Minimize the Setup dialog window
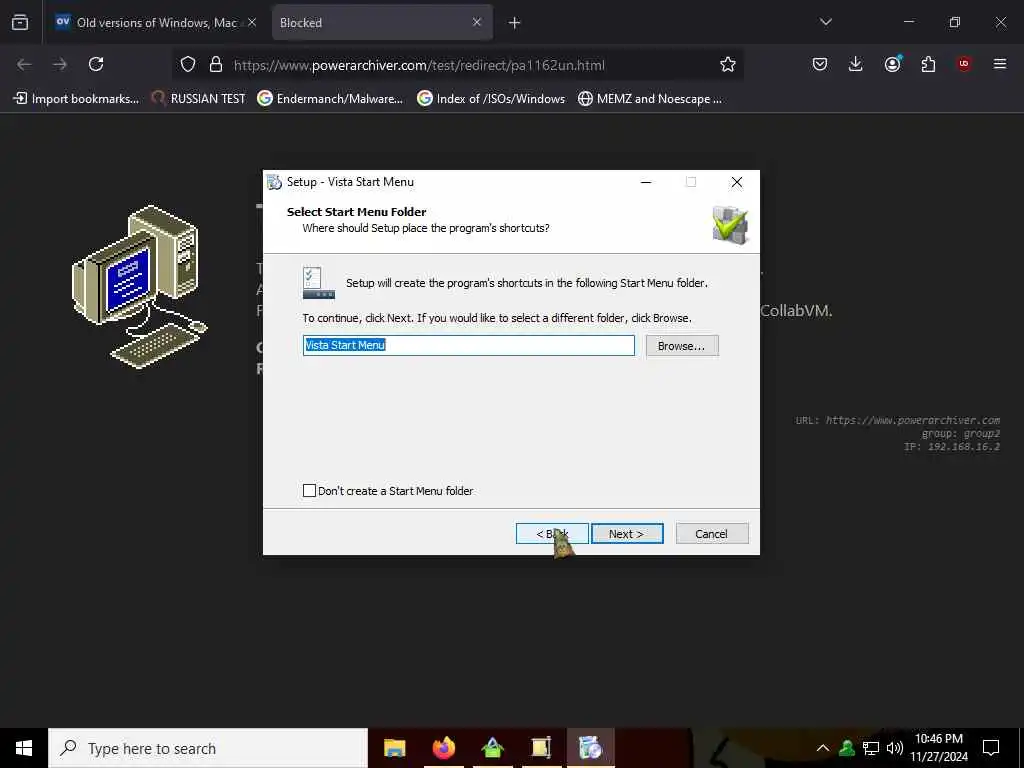This screenshot has width=1024, height=768. pos(647,182)
